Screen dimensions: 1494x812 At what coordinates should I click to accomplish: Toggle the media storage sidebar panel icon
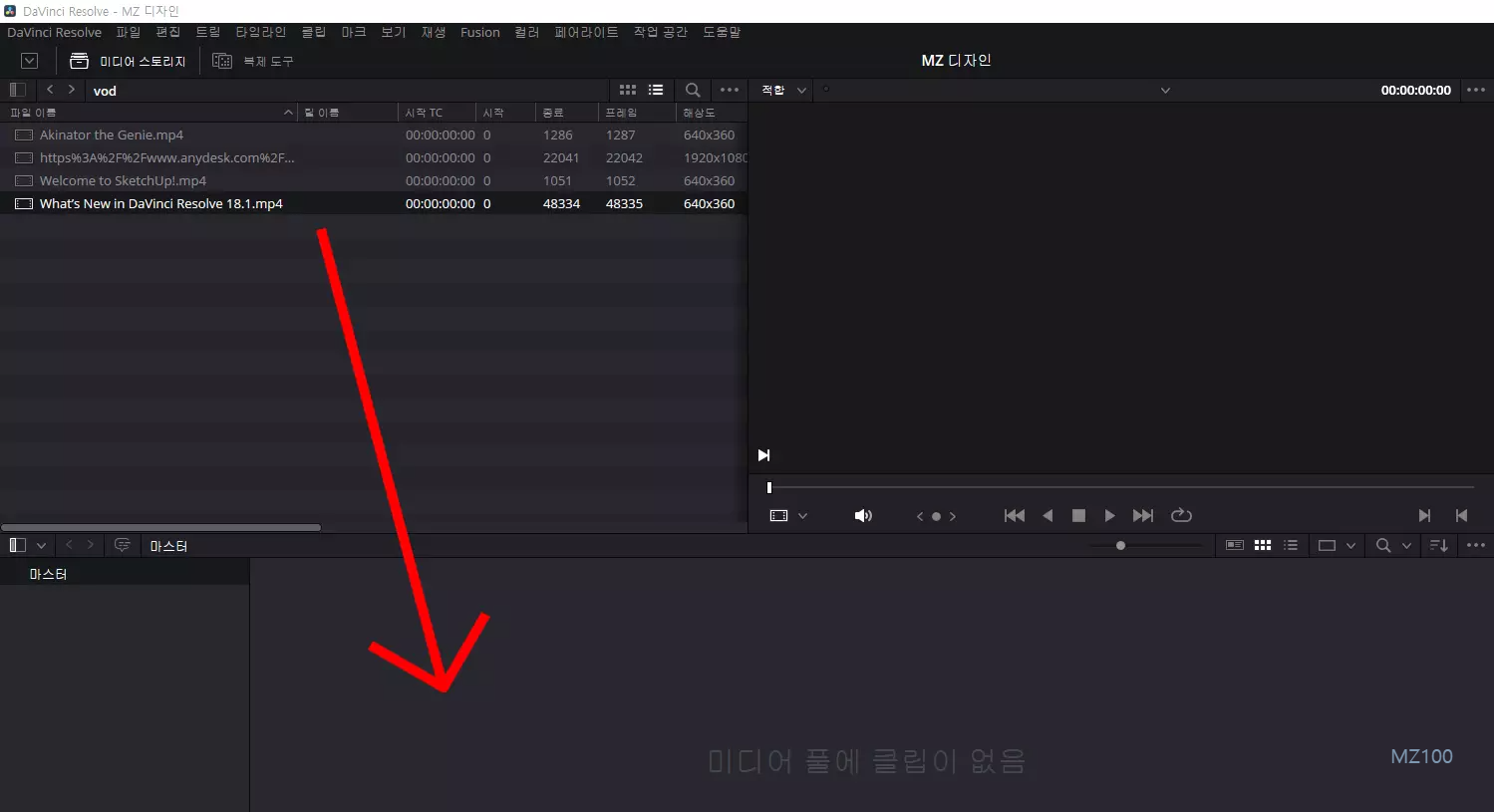click(17, 90)
